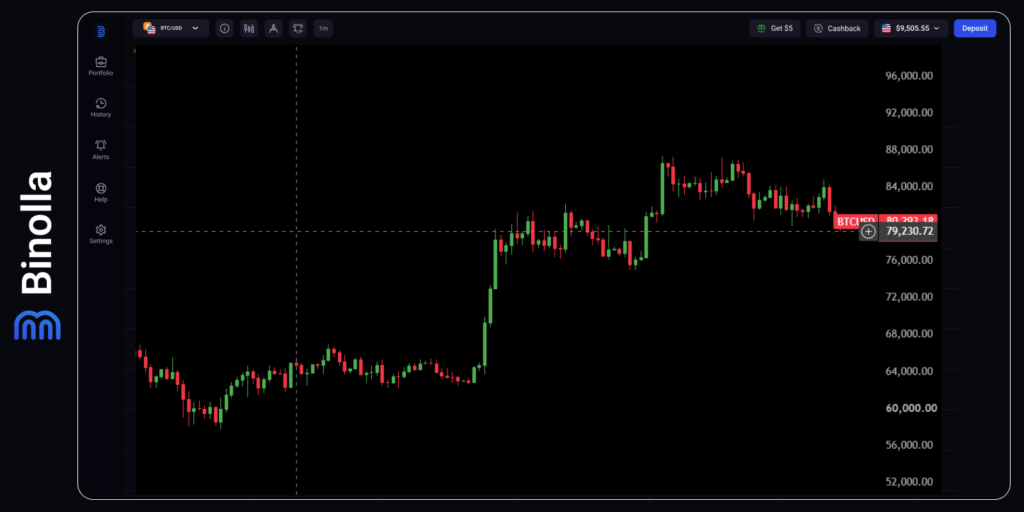Open the asset info icon
Screen dimensions: 1024x512
225,28
